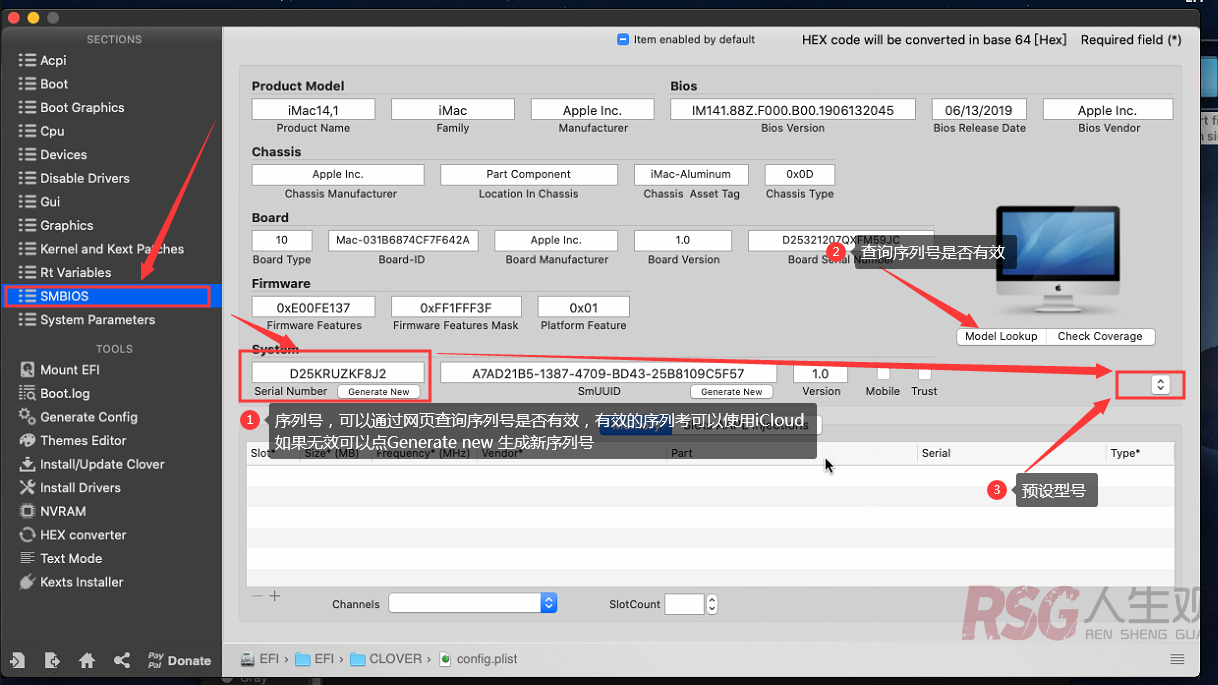
Task: Click the CLOVER folder in path bar
Action: point(386,659)
